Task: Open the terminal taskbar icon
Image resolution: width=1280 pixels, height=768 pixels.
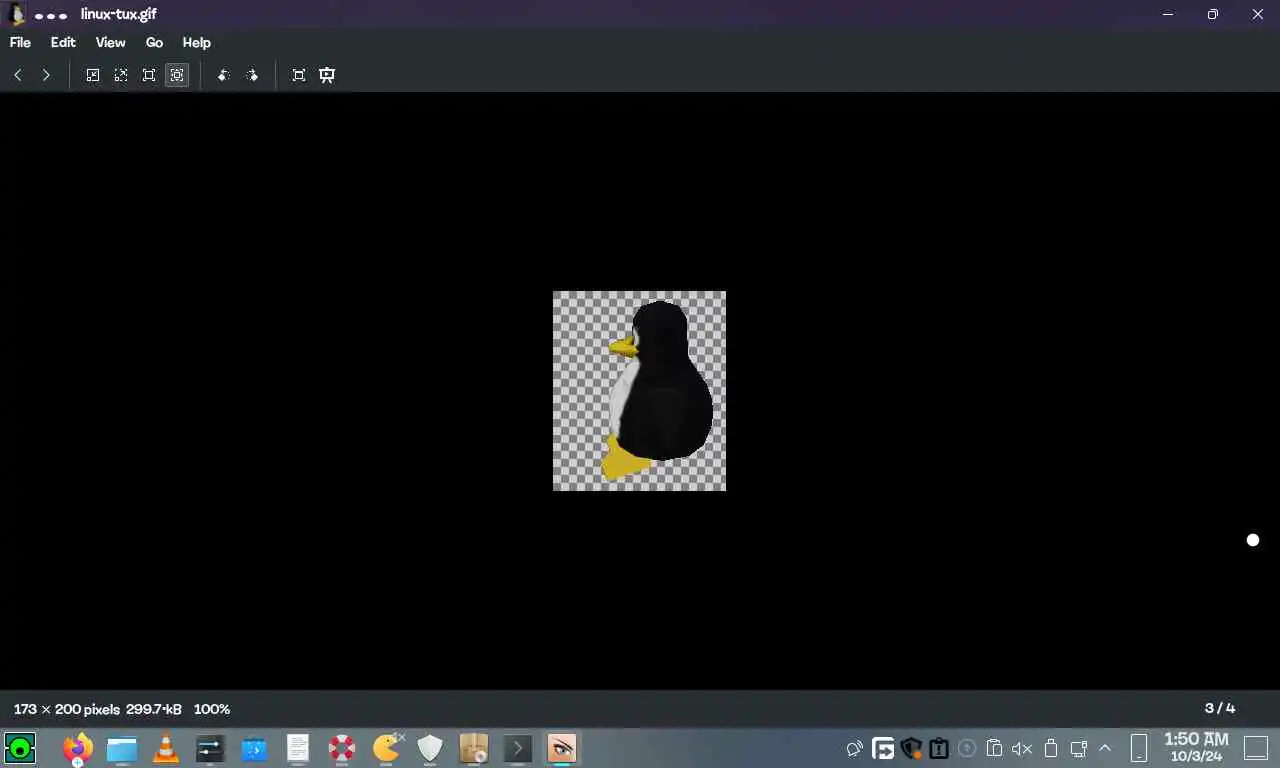Action: coord(517,748)
